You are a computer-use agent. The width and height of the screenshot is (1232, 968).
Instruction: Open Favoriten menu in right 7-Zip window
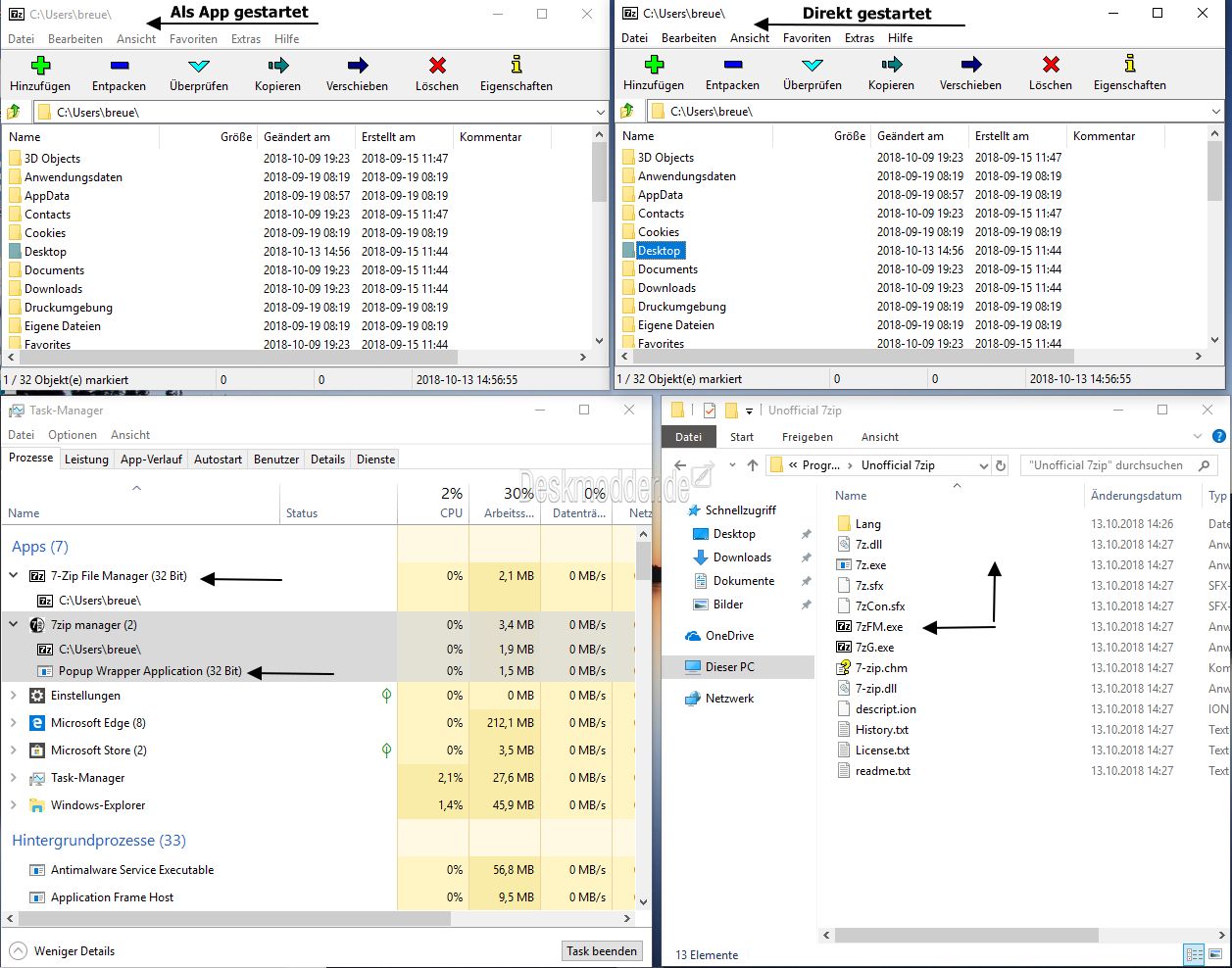tap(807, 38)
